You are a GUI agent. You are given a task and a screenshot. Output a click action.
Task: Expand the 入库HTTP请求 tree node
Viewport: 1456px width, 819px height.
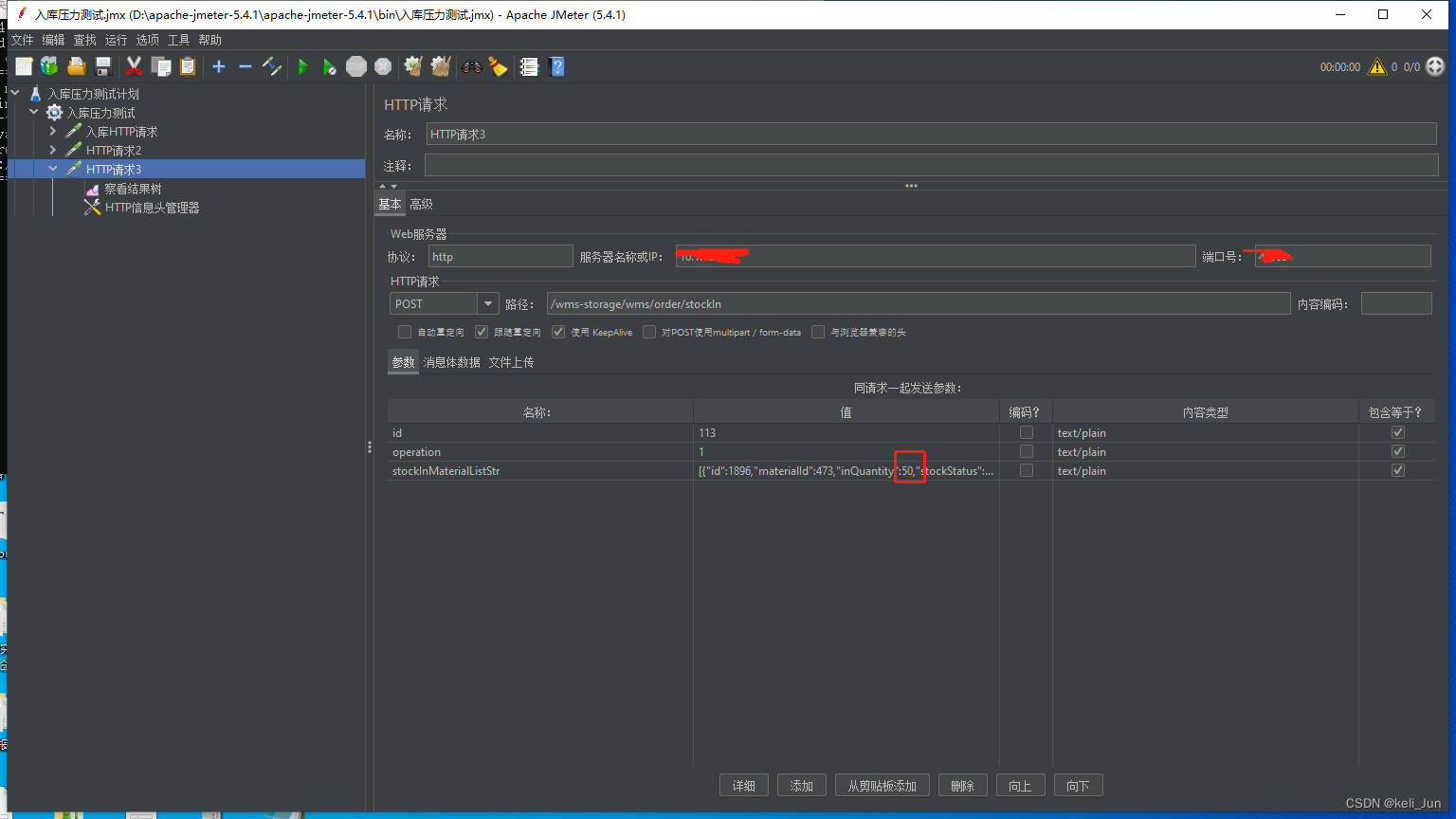[53, 131]
